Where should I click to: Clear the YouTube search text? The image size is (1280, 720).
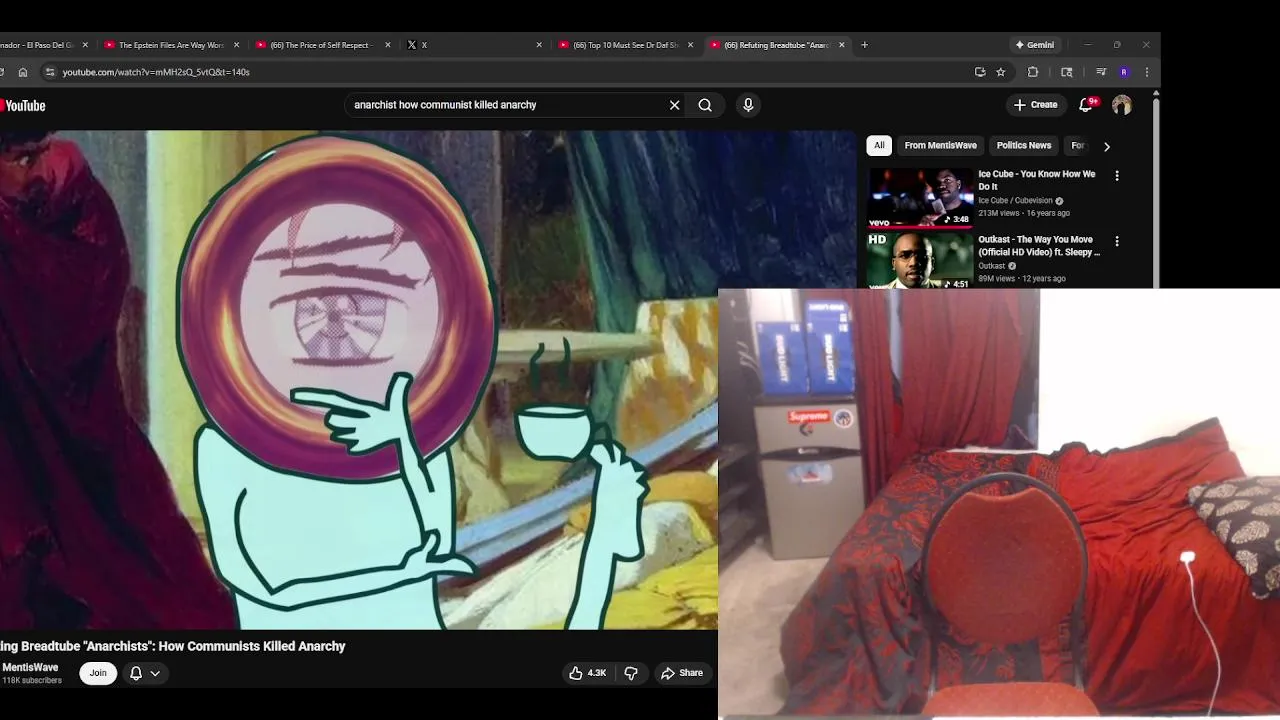(x=675, y=105)
